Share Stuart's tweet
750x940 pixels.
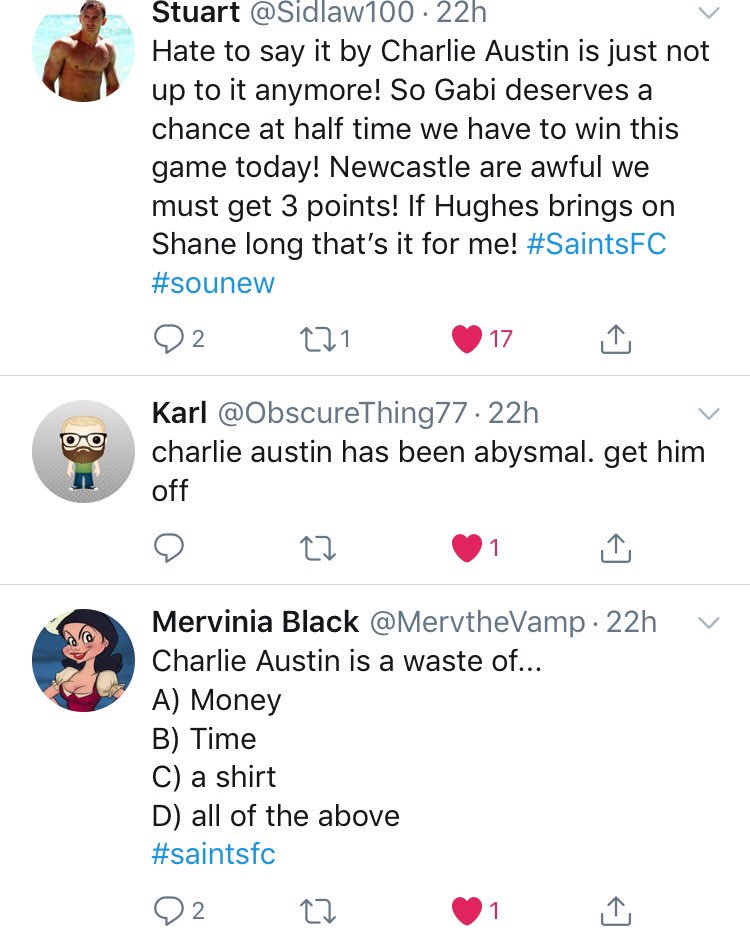(616, 339)
